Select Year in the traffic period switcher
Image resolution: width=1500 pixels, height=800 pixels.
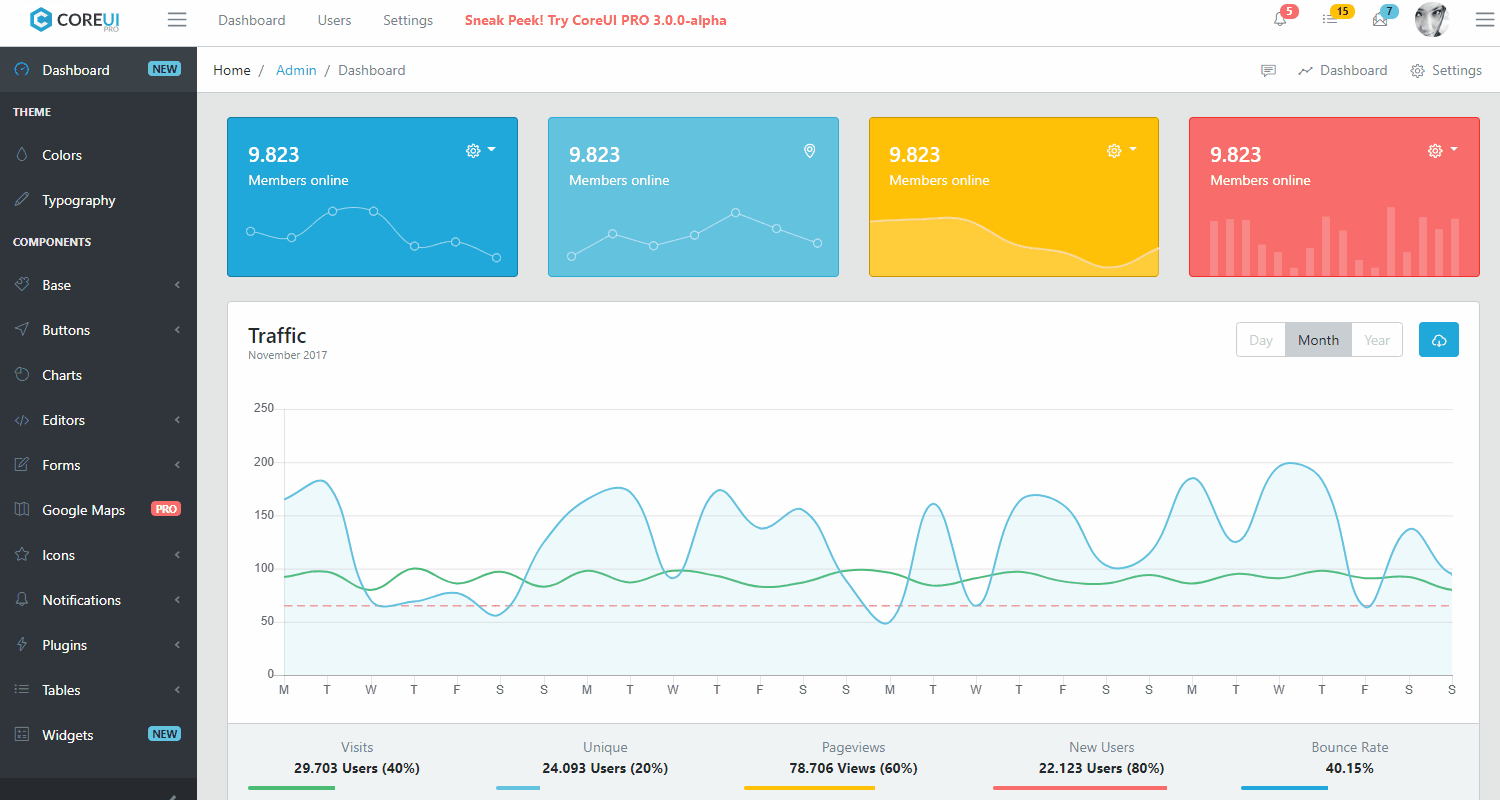pos(1377,339)
